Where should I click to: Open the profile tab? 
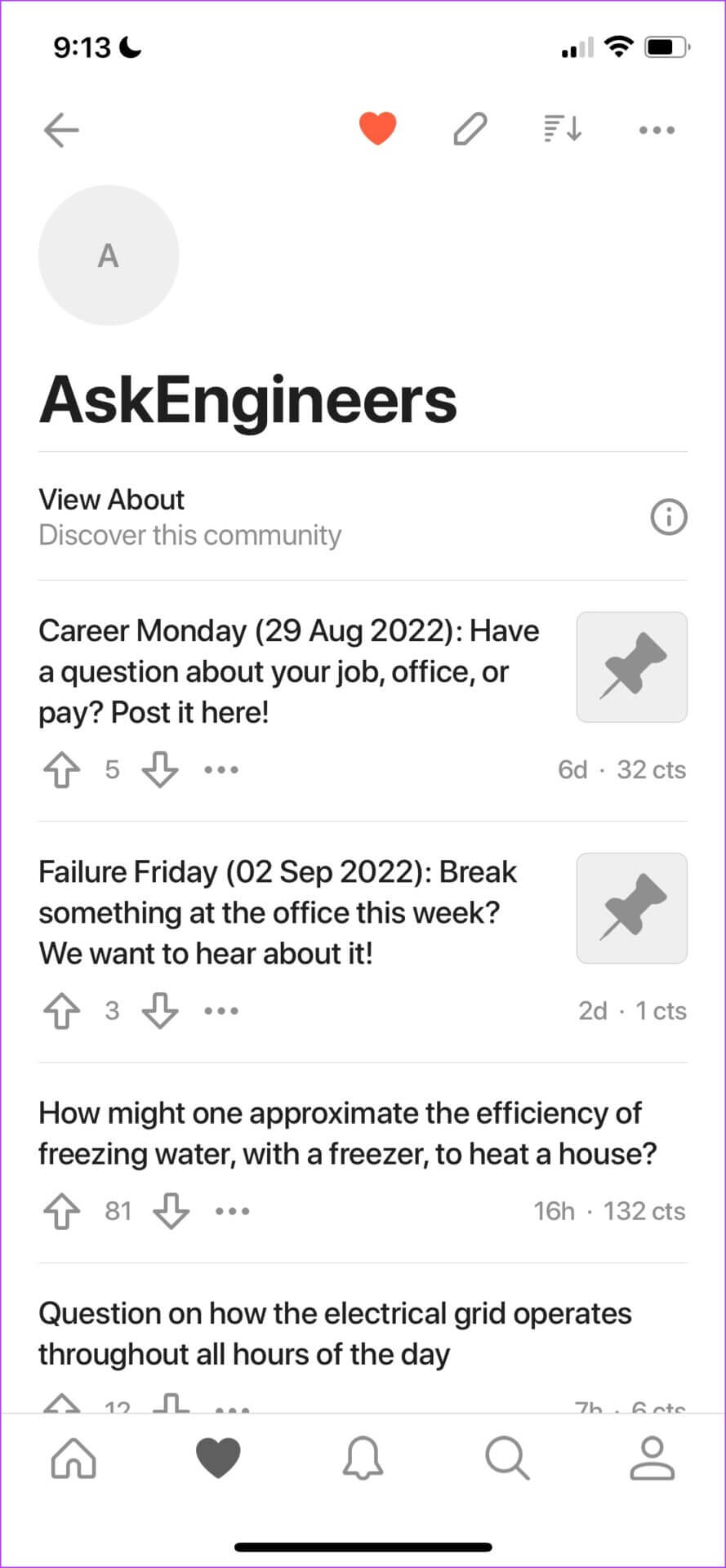(652, 1459)
